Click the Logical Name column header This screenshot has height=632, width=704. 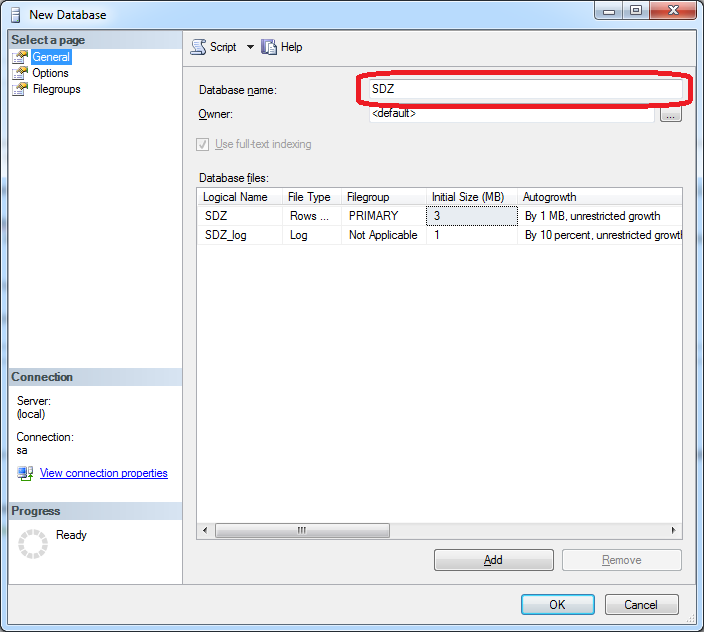point(240,197)
